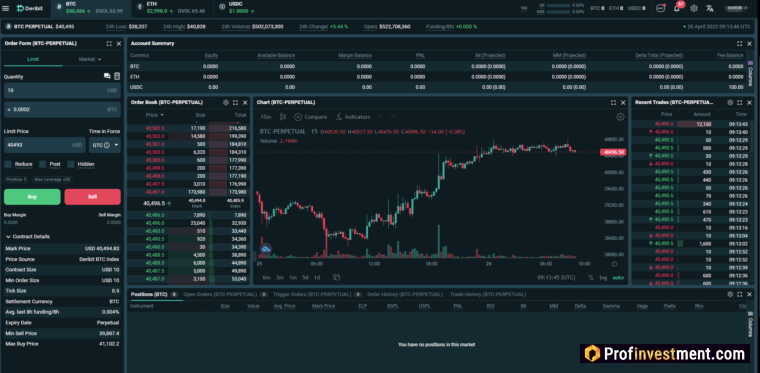Open the hamburger main menu
The height and width of the screenshot is (373, 760).
pos(5,8)
